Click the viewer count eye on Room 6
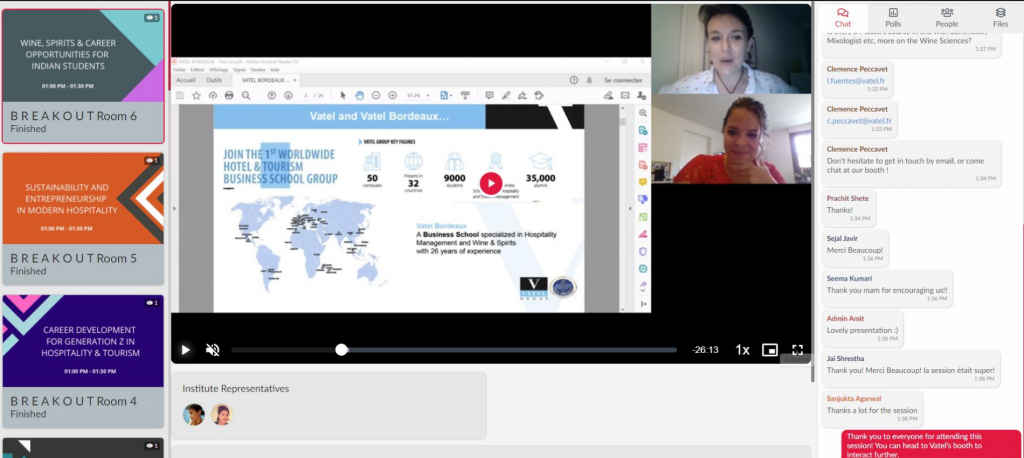Viewport: 1024px width, 458px height. tap(152, 18)
